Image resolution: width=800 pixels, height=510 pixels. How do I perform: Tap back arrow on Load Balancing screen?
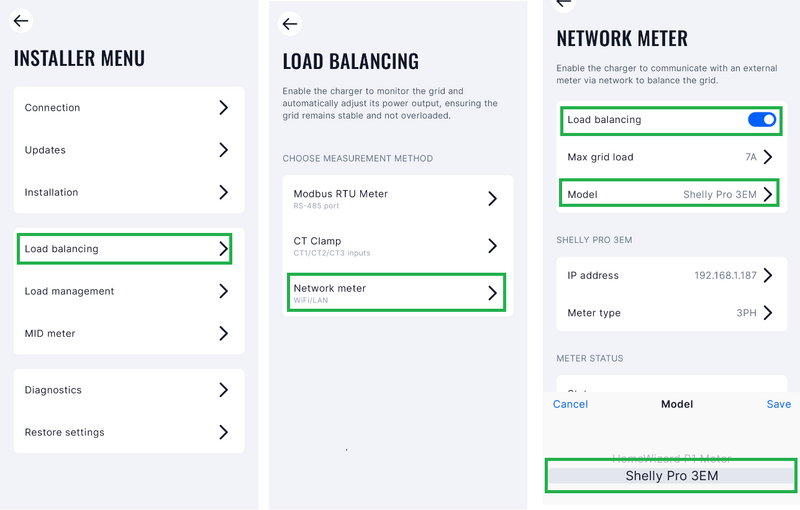[x=290, y=24]
